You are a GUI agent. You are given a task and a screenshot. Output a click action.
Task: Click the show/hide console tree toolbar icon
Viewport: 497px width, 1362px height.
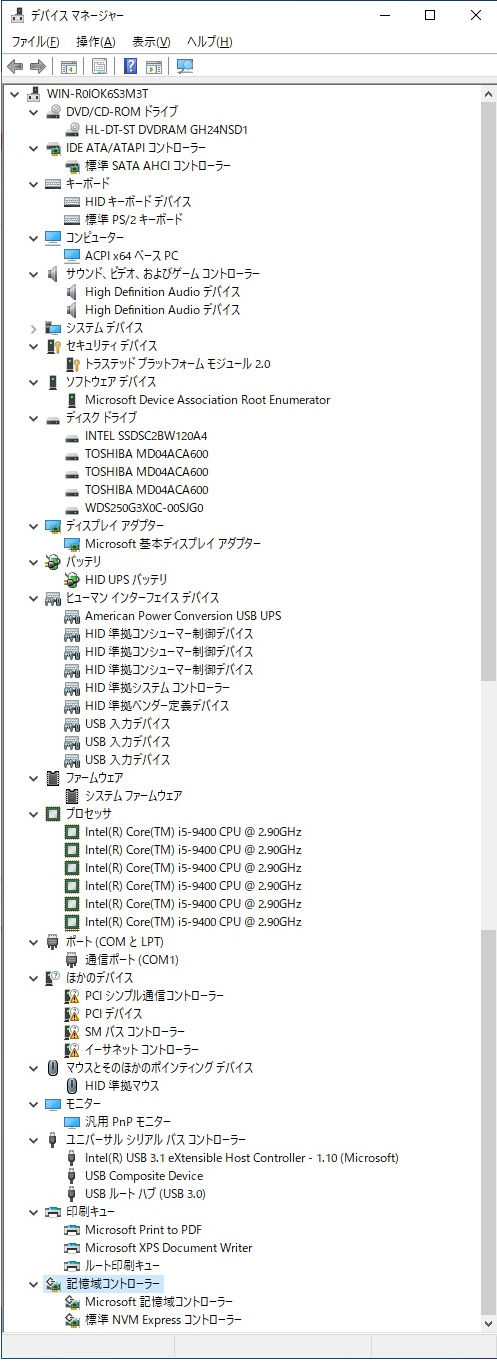(x=69, y=66)
